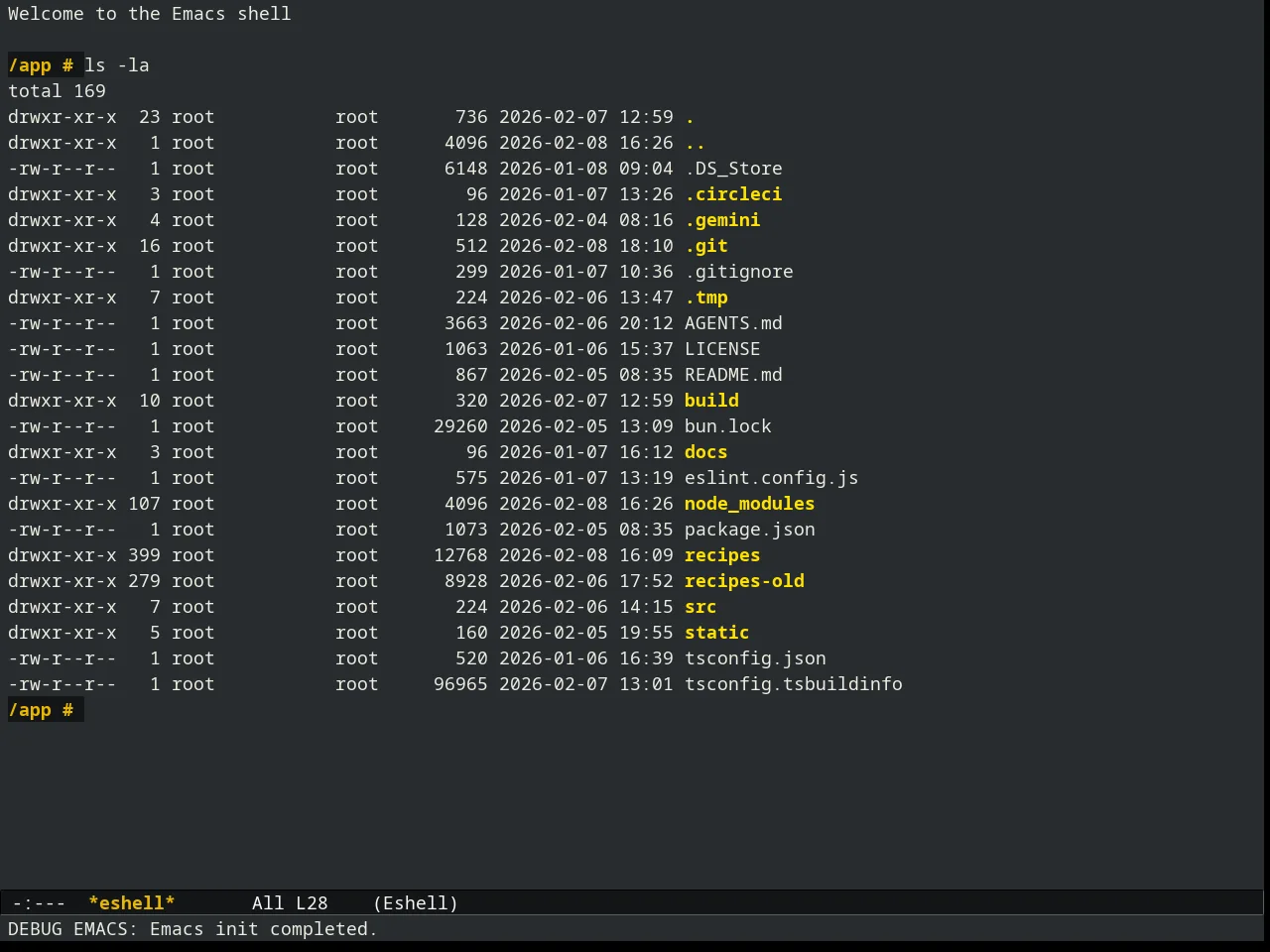Click the 96965 file size value
Image resolution: width=1270 pixels, height=952 pixels.
pyautogui.click(x=460, y=684)
